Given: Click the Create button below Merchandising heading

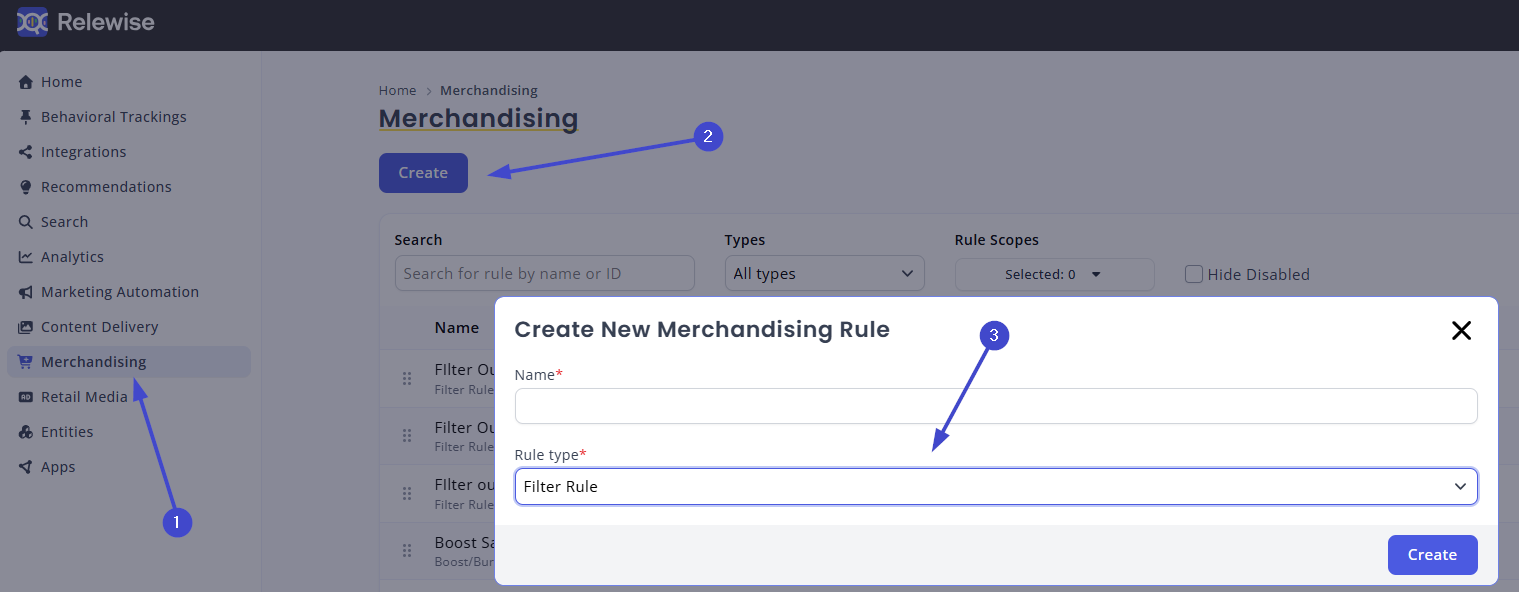Looking at the screenshot, I should tap(423, 173).
